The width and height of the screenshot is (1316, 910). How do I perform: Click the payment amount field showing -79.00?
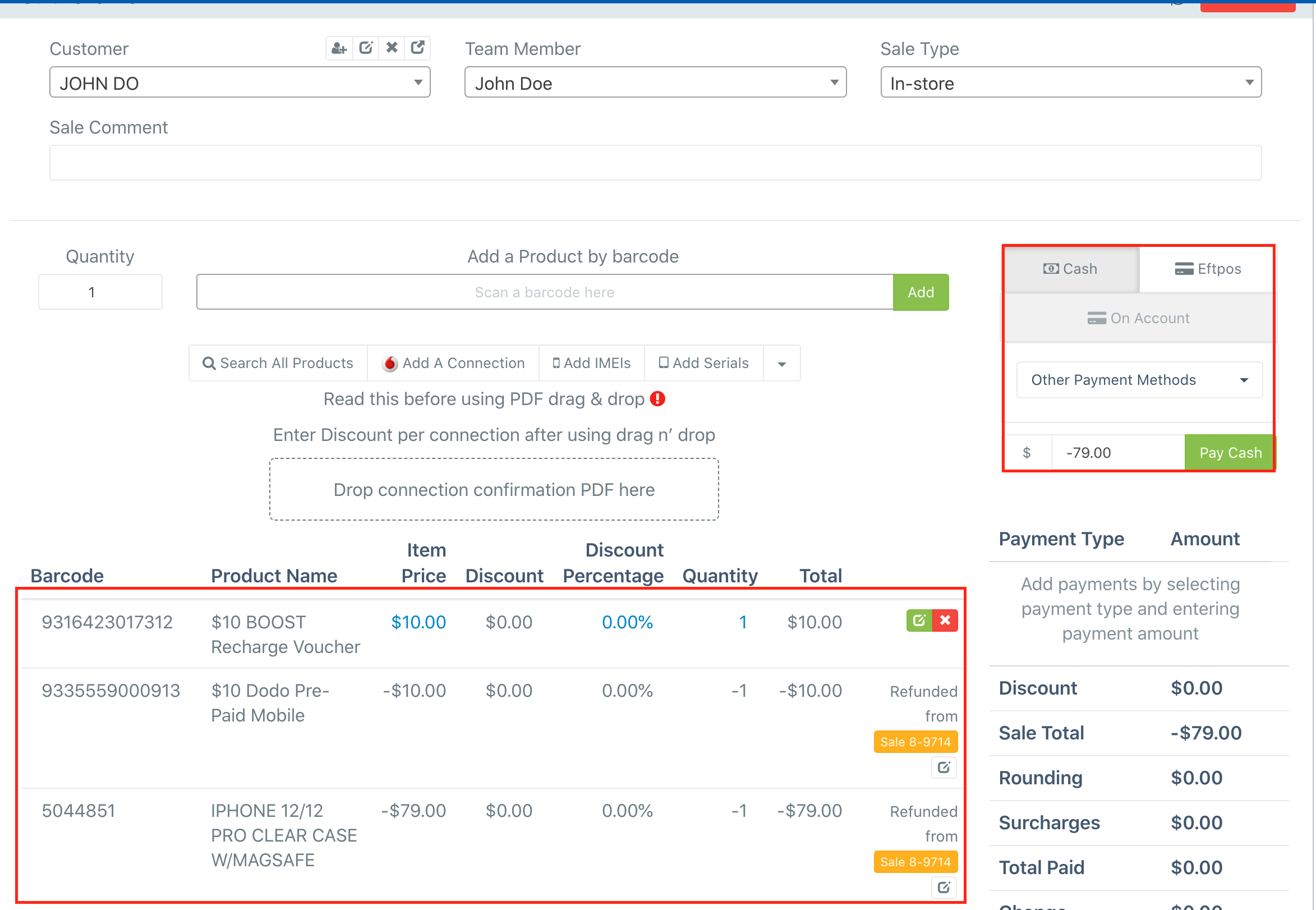click(1117, 453)
